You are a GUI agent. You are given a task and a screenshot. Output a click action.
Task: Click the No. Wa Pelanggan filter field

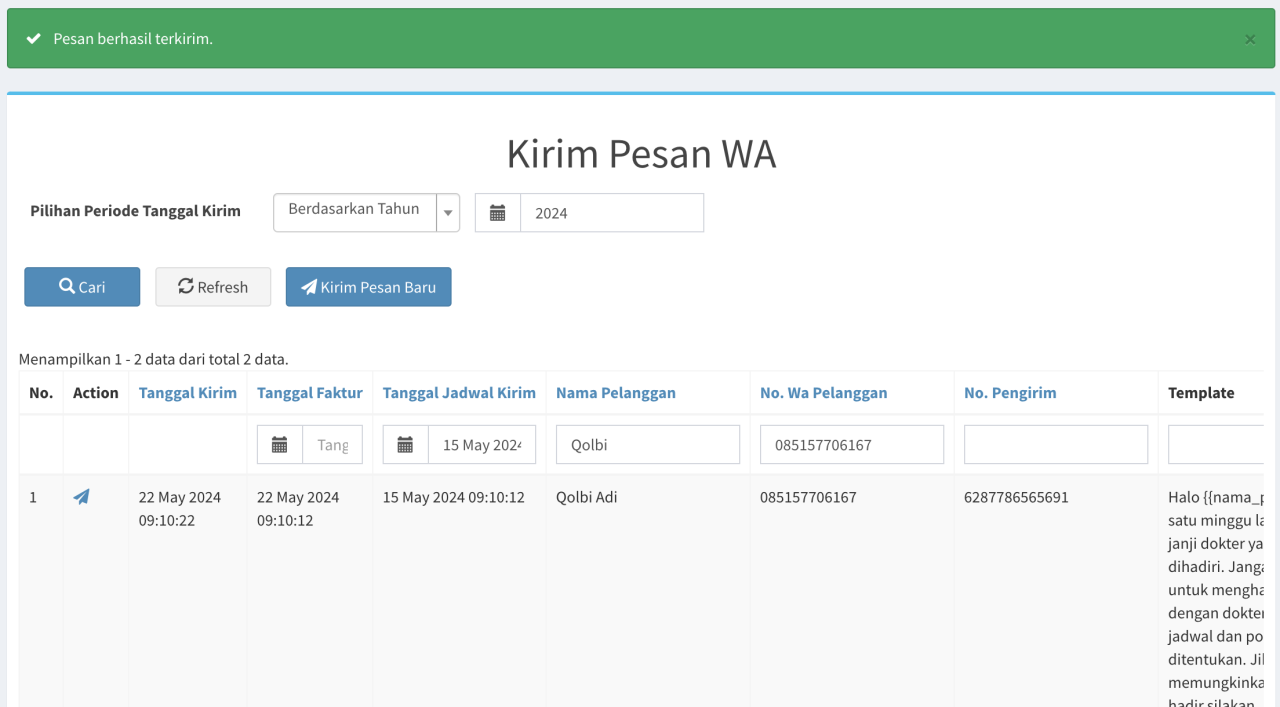click(851, 445)
